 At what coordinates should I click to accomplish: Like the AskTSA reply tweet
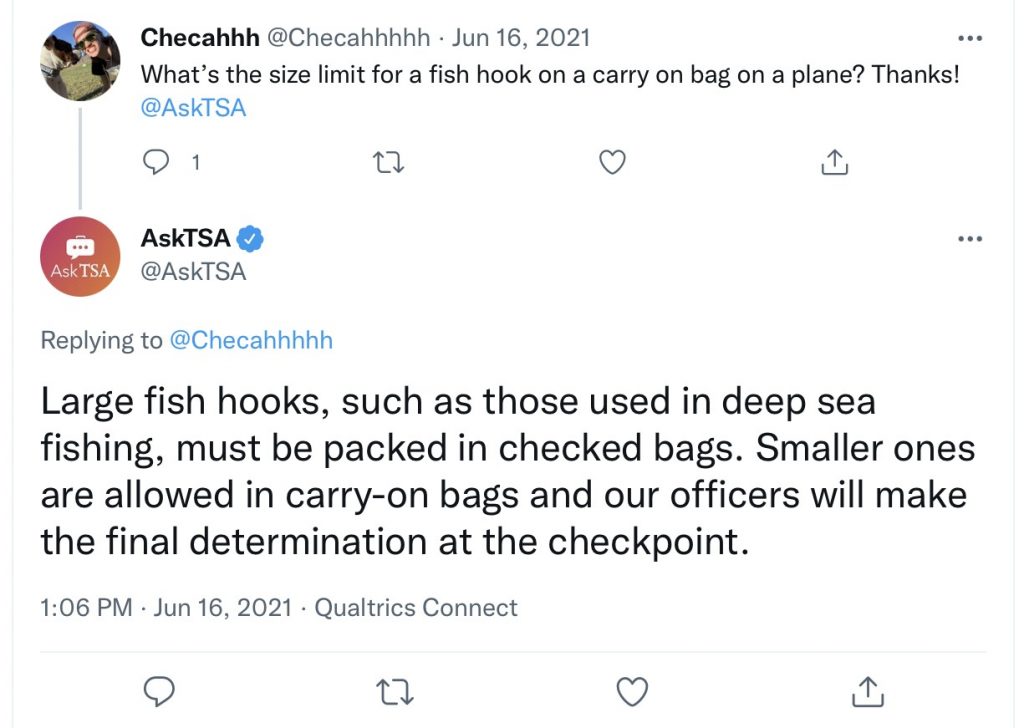pos(632,692)
